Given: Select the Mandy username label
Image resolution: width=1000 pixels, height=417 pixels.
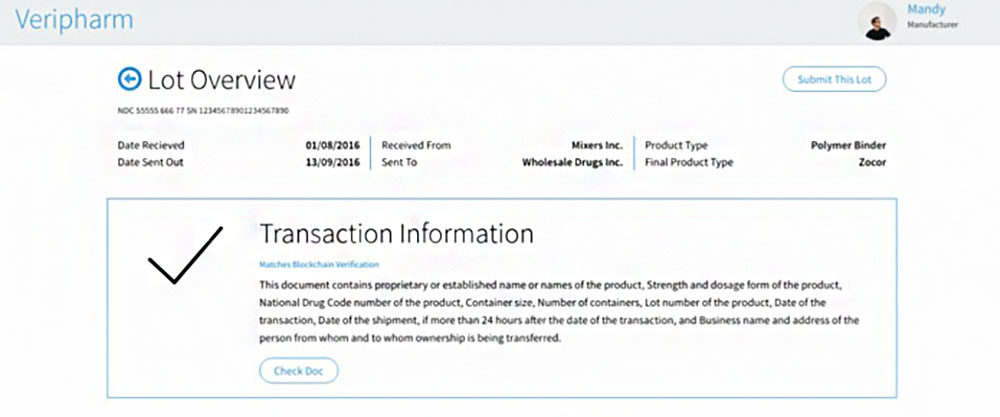Looking at the screenshot, I should pyautogui.click(x=926, y=10).
